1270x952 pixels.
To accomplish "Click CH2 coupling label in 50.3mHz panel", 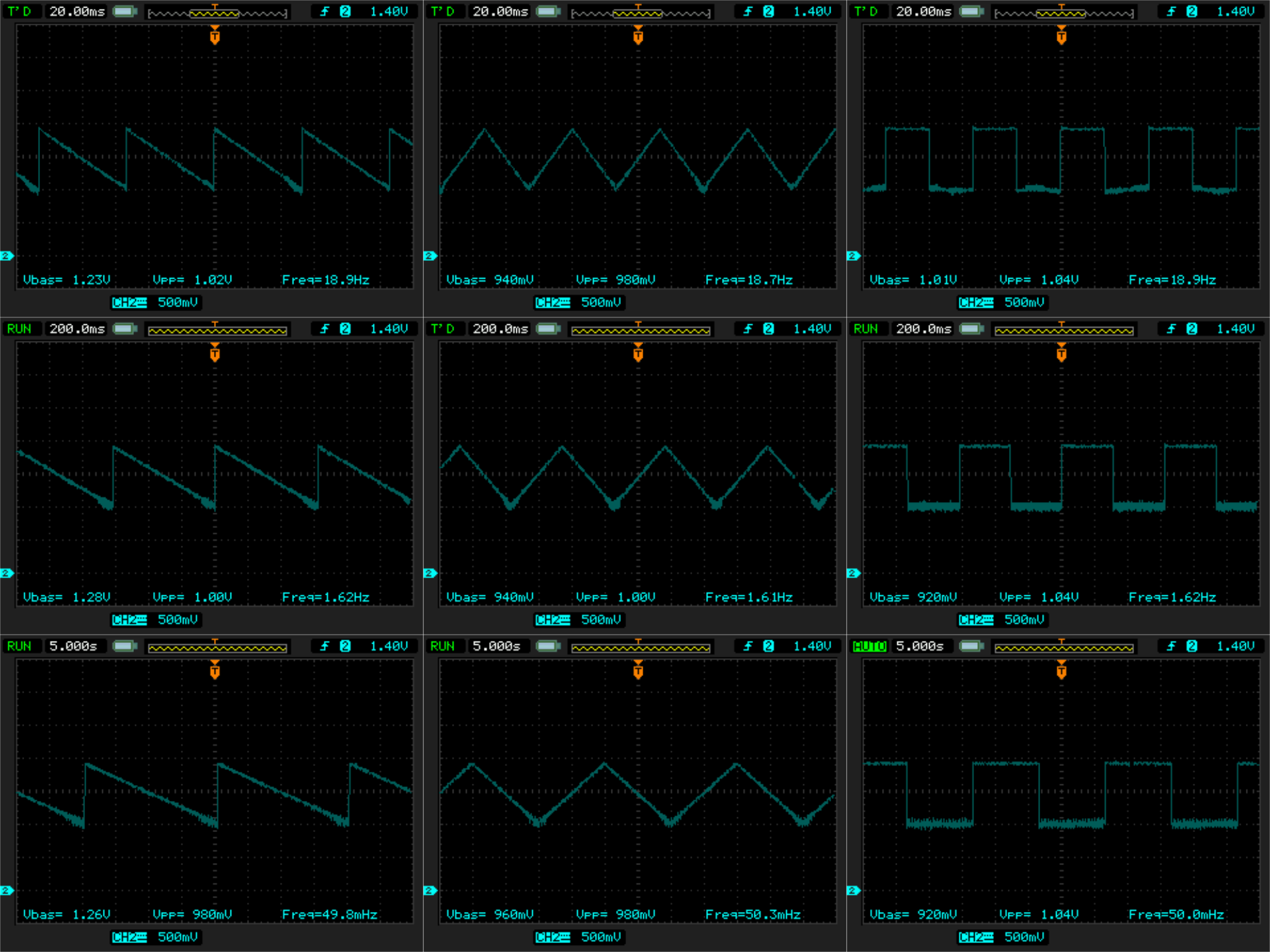I will tap(552, 937).
